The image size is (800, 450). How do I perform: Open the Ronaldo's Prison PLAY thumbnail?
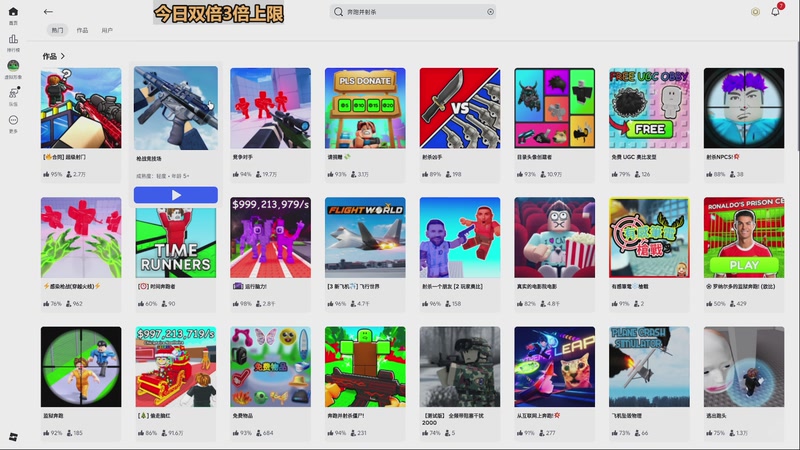[744, 238]
